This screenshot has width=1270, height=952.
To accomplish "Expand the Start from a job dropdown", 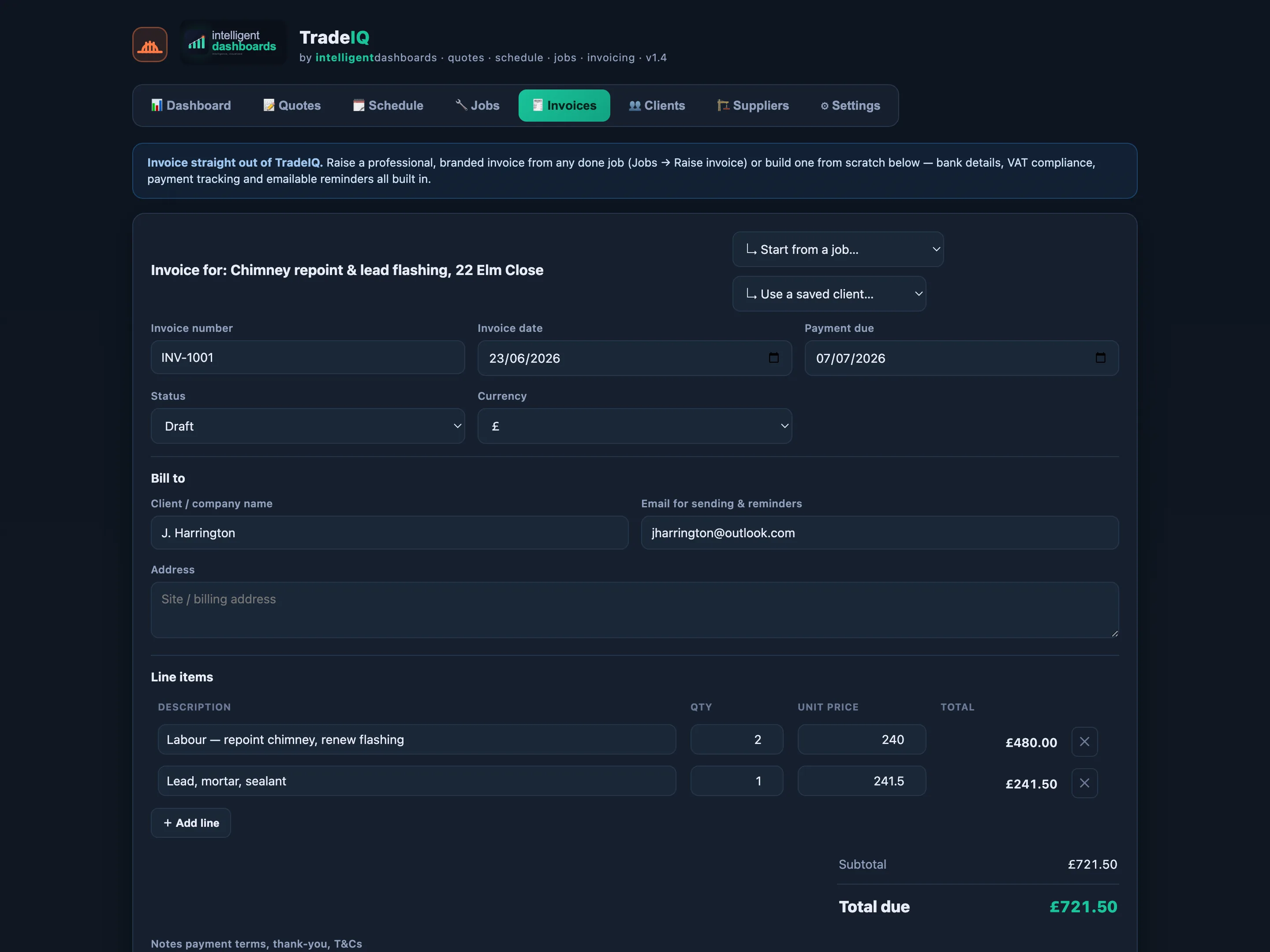I will point(838,249).
